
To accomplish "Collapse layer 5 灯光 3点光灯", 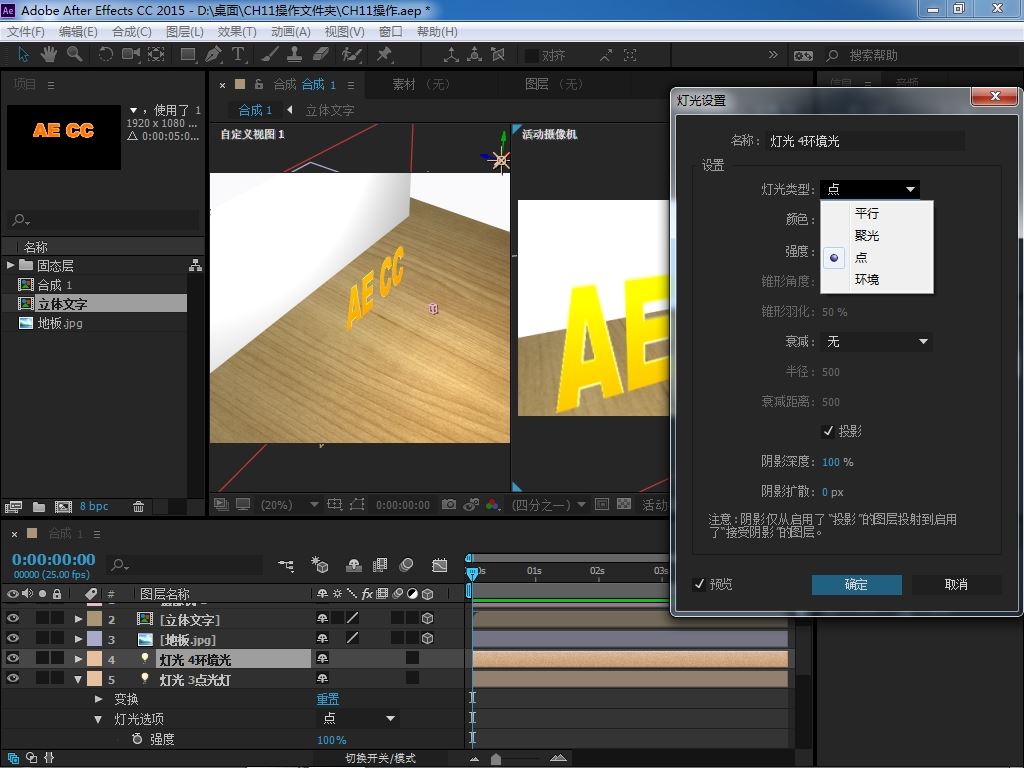I will (x=78, y=679).
